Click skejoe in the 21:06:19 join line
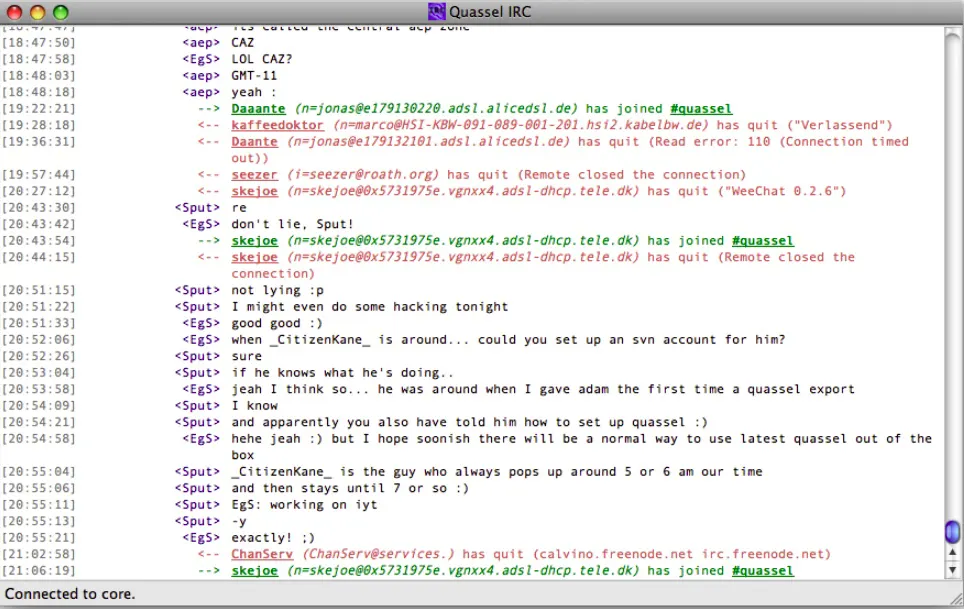The height and width of the screenshot is (609, 964). (255, 571)
